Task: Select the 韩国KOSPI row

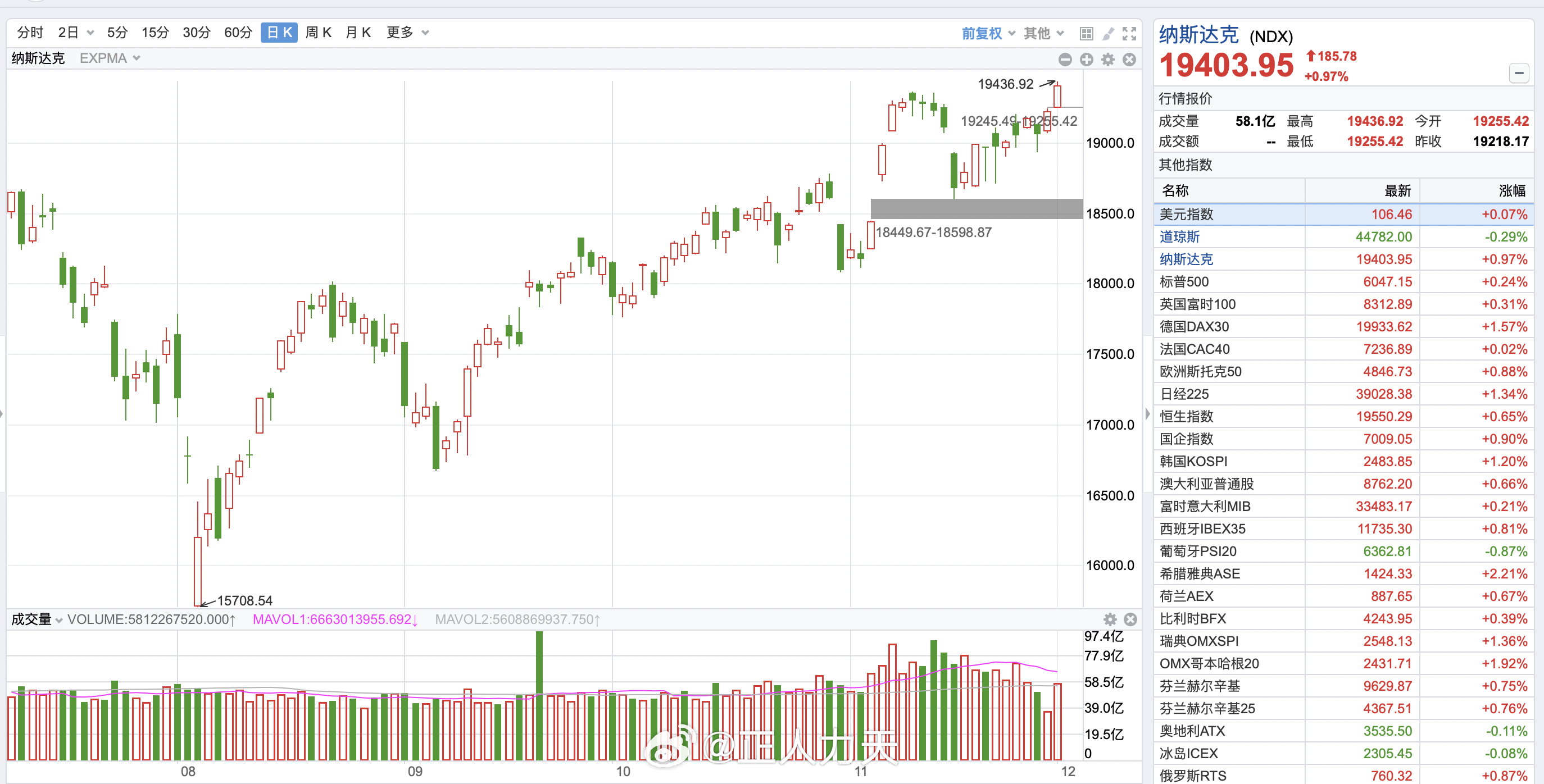Action: point(1343,461)
